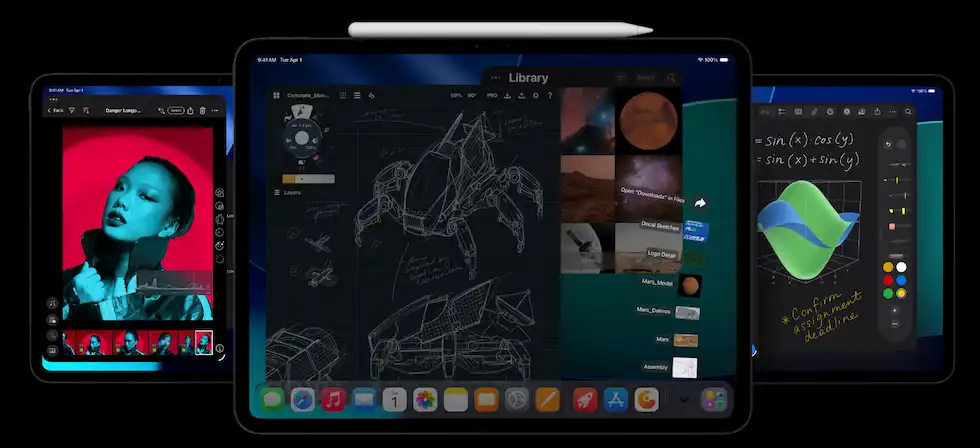Click the Logo Detail file label
Screen dimensions: 980x448
[662, 255]
